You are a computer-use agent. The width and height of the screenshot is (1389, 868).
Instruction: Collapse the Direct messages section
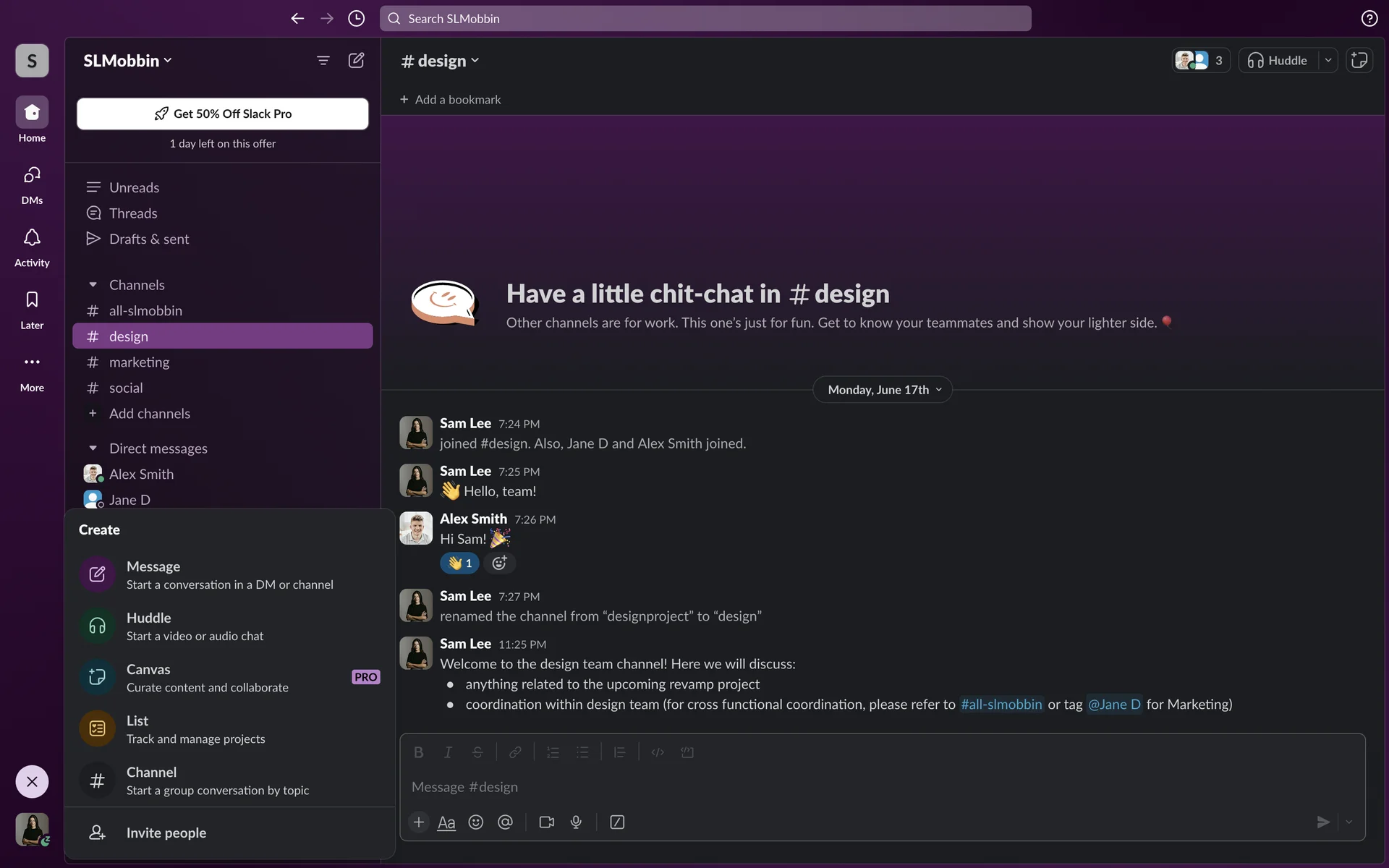93,448
